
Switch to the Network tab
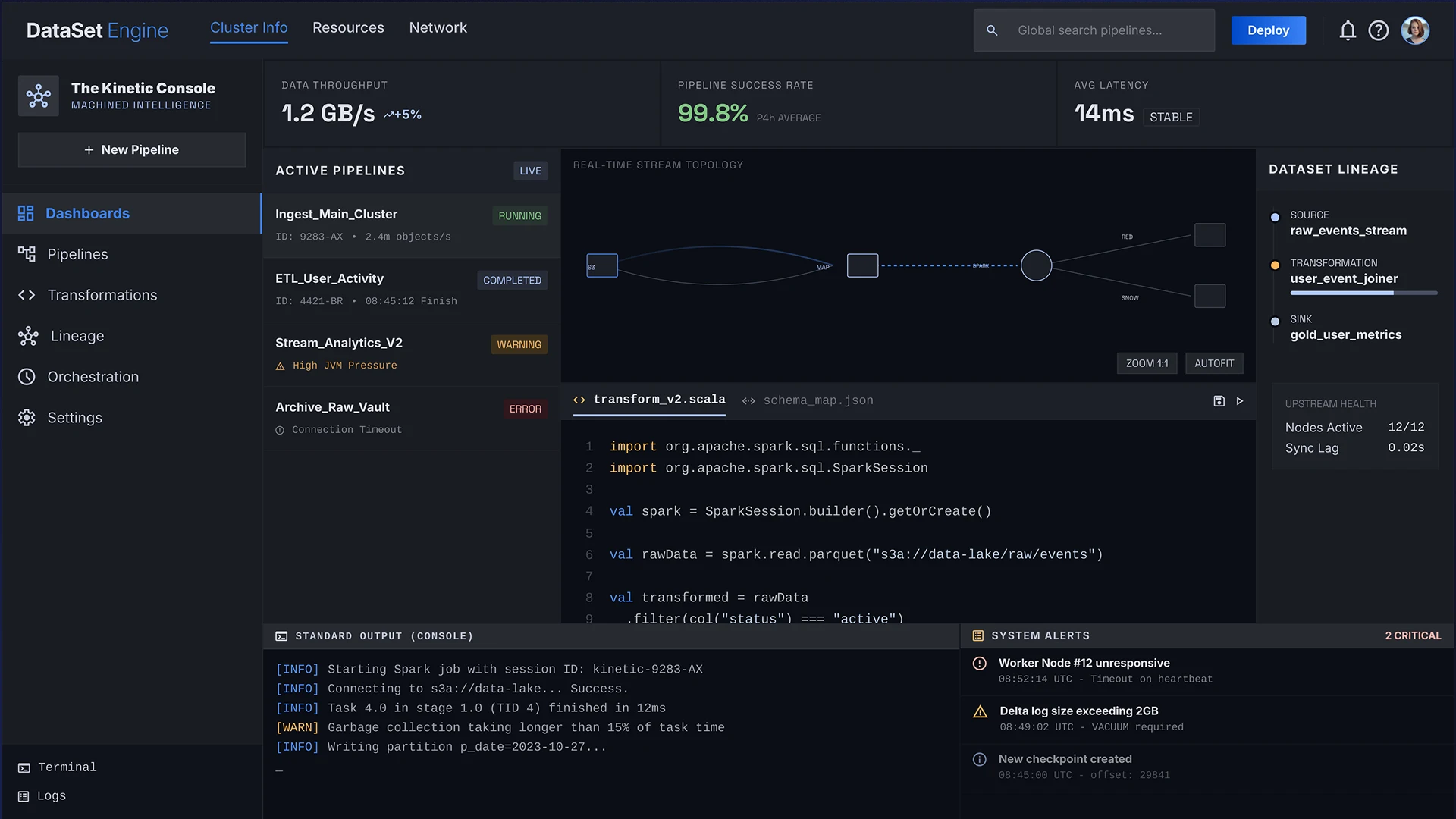point(438,28)
